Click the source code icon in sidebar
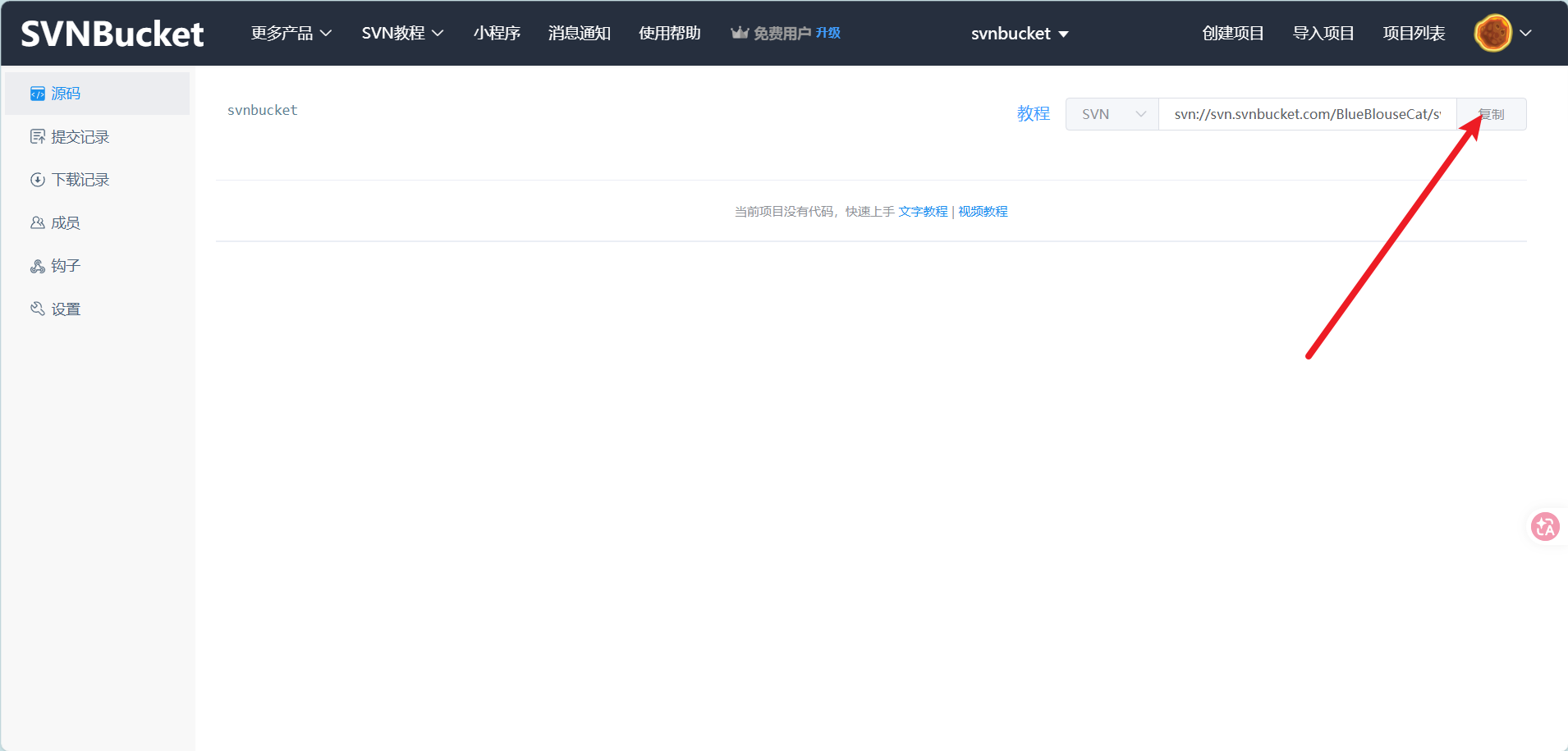The width and height of the screenshot is (1568, 751). click(x=38, y=94)
